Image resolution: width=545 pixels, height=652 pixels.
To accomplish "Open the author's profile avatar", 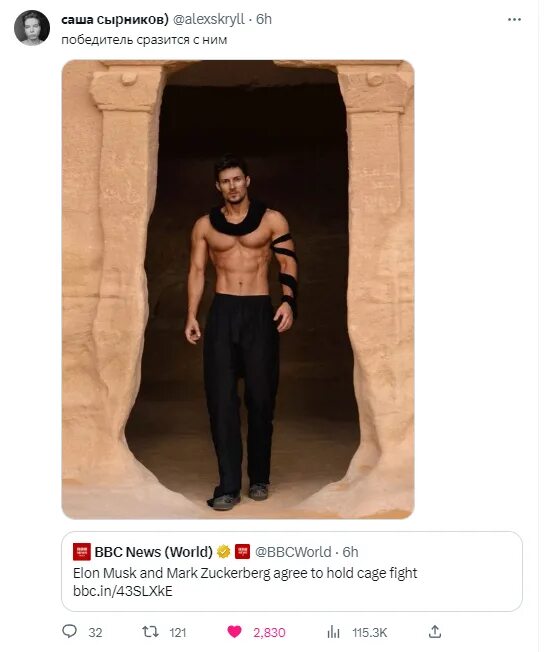I will pos(32,28).
